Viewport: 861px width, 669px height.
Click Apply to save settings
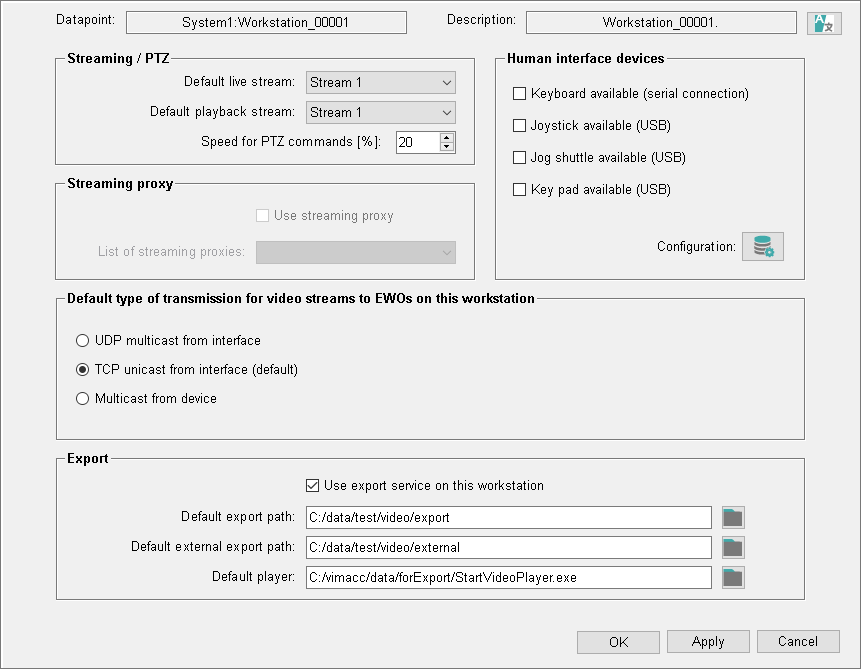tap(708, 642)
